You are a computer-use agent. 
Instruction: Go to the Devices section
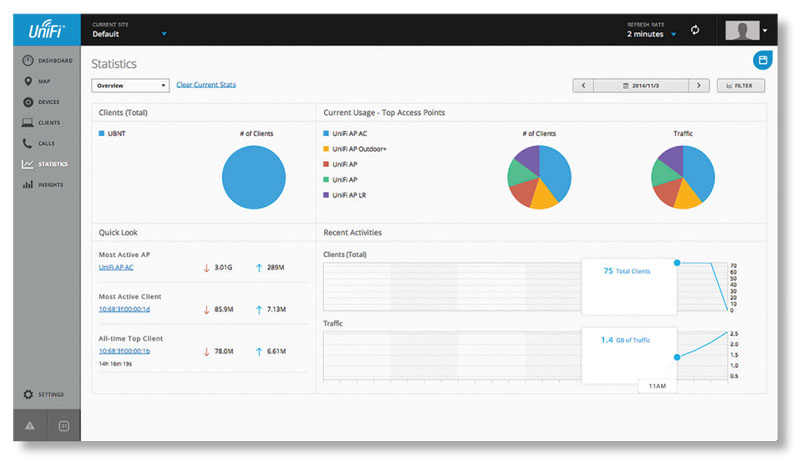tap(41, 102)
